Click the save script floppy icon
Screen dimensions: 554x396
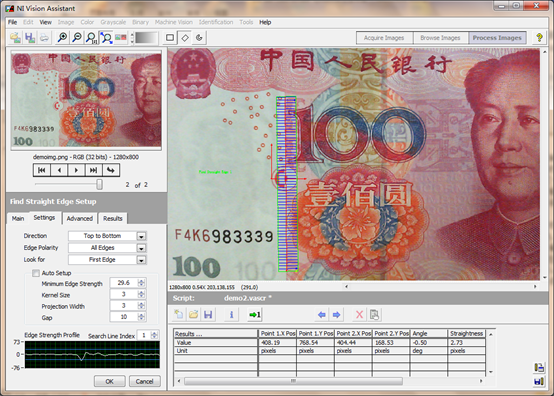coord(208,314)
